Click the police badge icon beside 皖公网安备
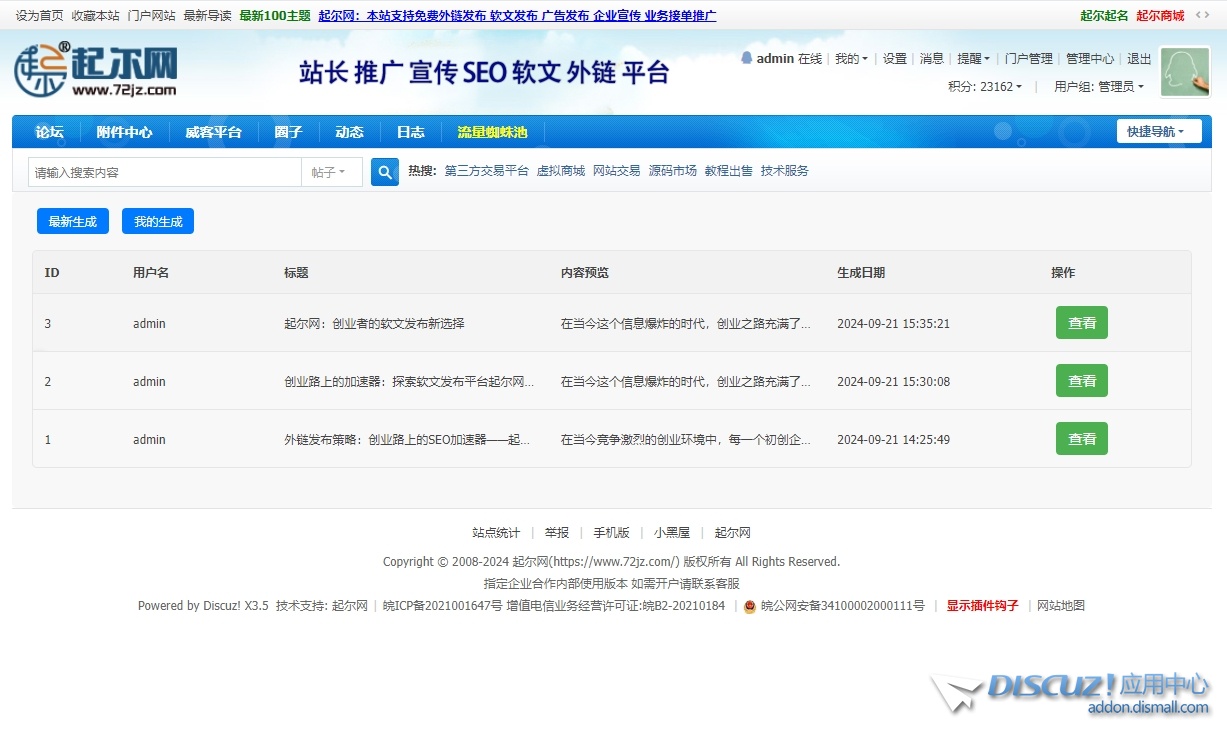Image resolution: width=1227 pixels, height=733 pixels. [x=750, y=606]
